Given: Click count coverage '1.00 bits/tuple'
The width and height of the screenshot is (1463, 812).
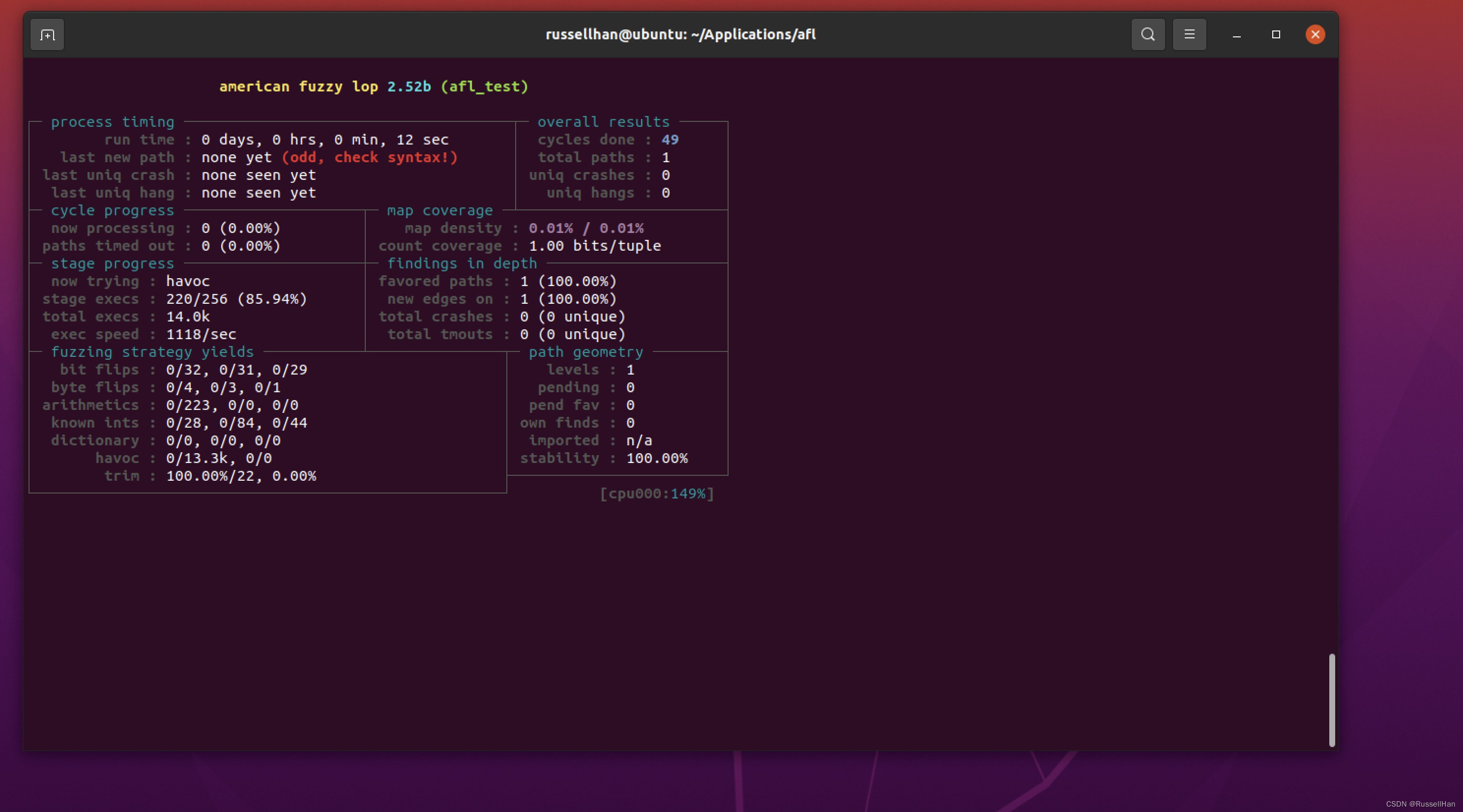Looking at the screenshot, I should tap(595, 246).
